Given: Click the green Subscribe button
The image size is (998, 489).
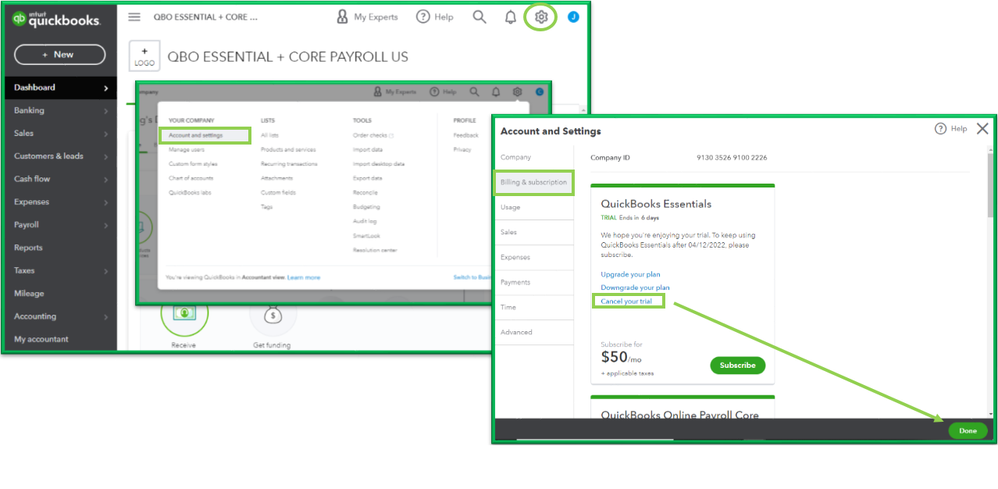Looking at the screenshot, I should [x=738, y=365].
